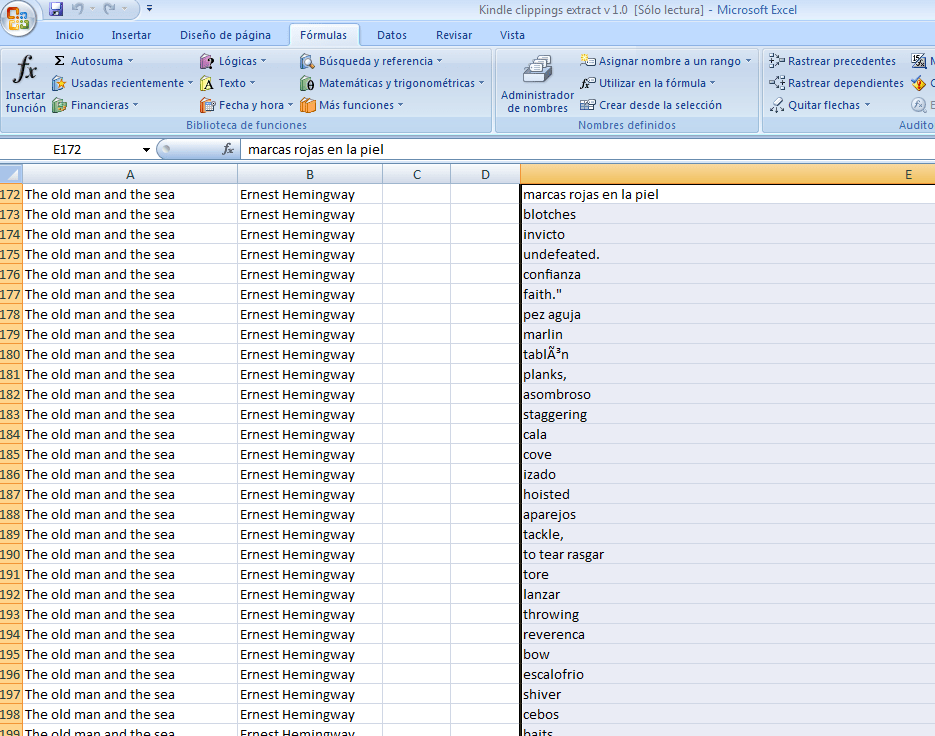Screen dimensions: 935x736
Task: Click the Insertar función fx button
Action: 25,83
